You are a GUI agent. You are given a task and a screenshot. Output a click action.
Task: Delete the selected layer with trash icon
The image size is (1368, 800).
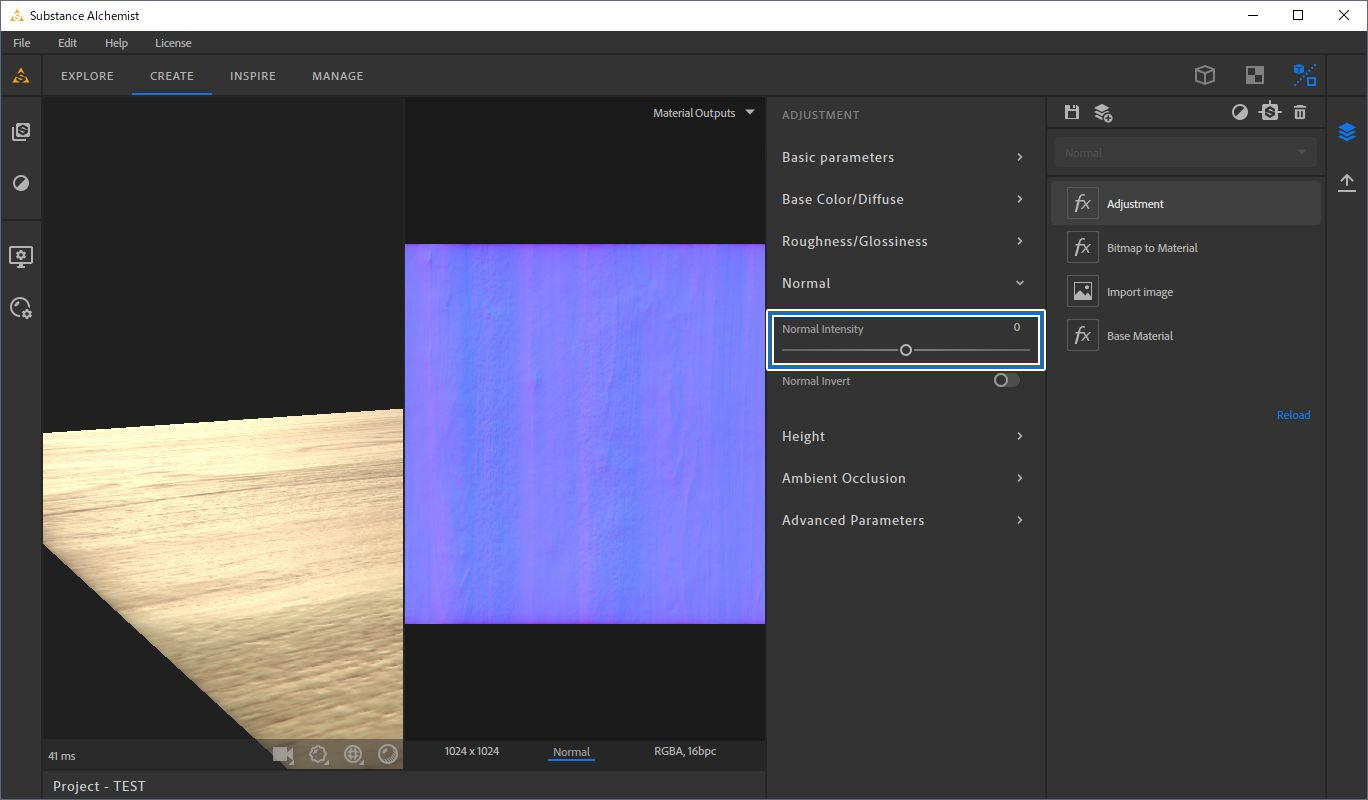(1300, 113)
